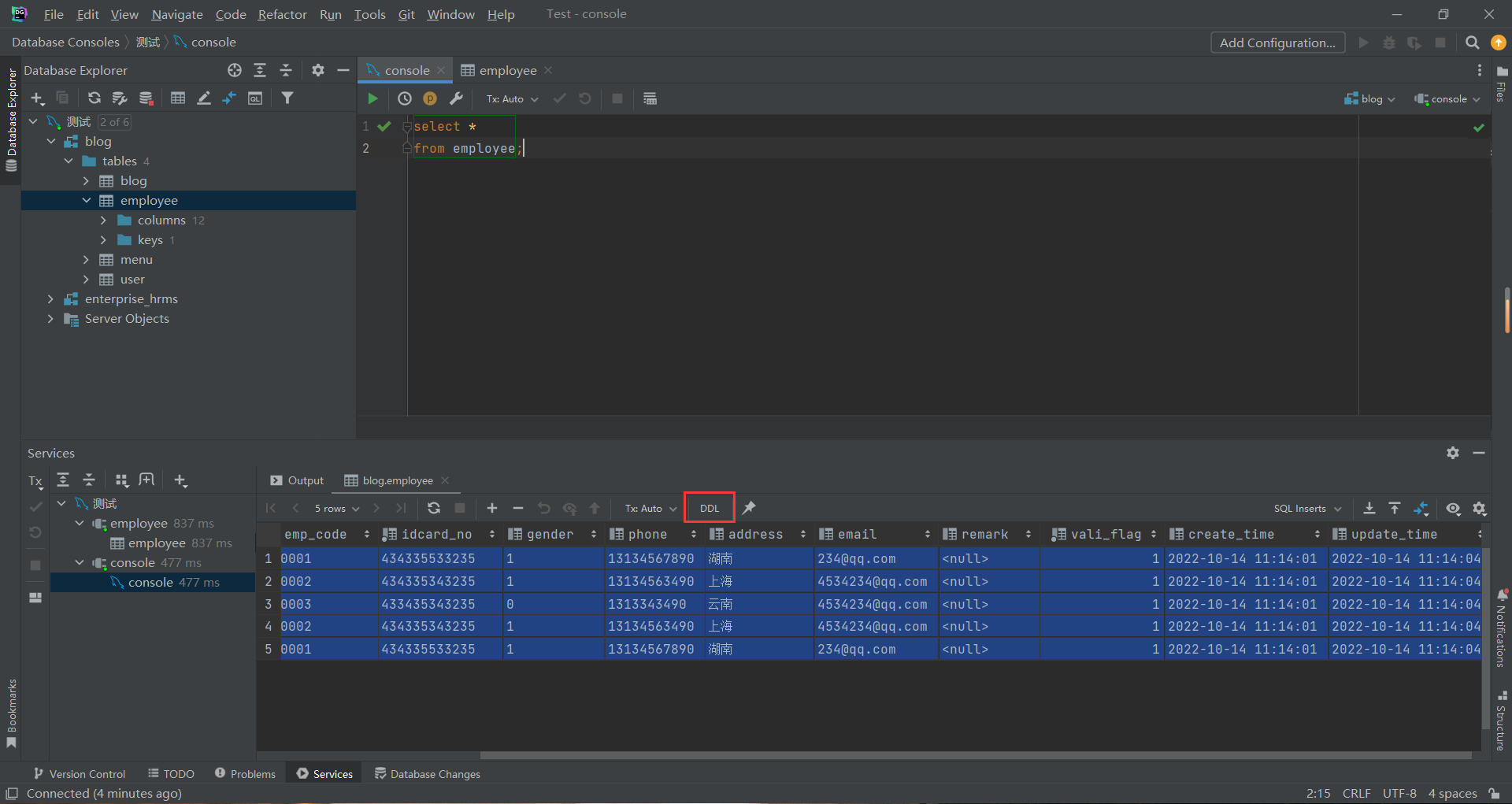Open the Git menu
The image size is (1512, 804).
tap(406, 14)
